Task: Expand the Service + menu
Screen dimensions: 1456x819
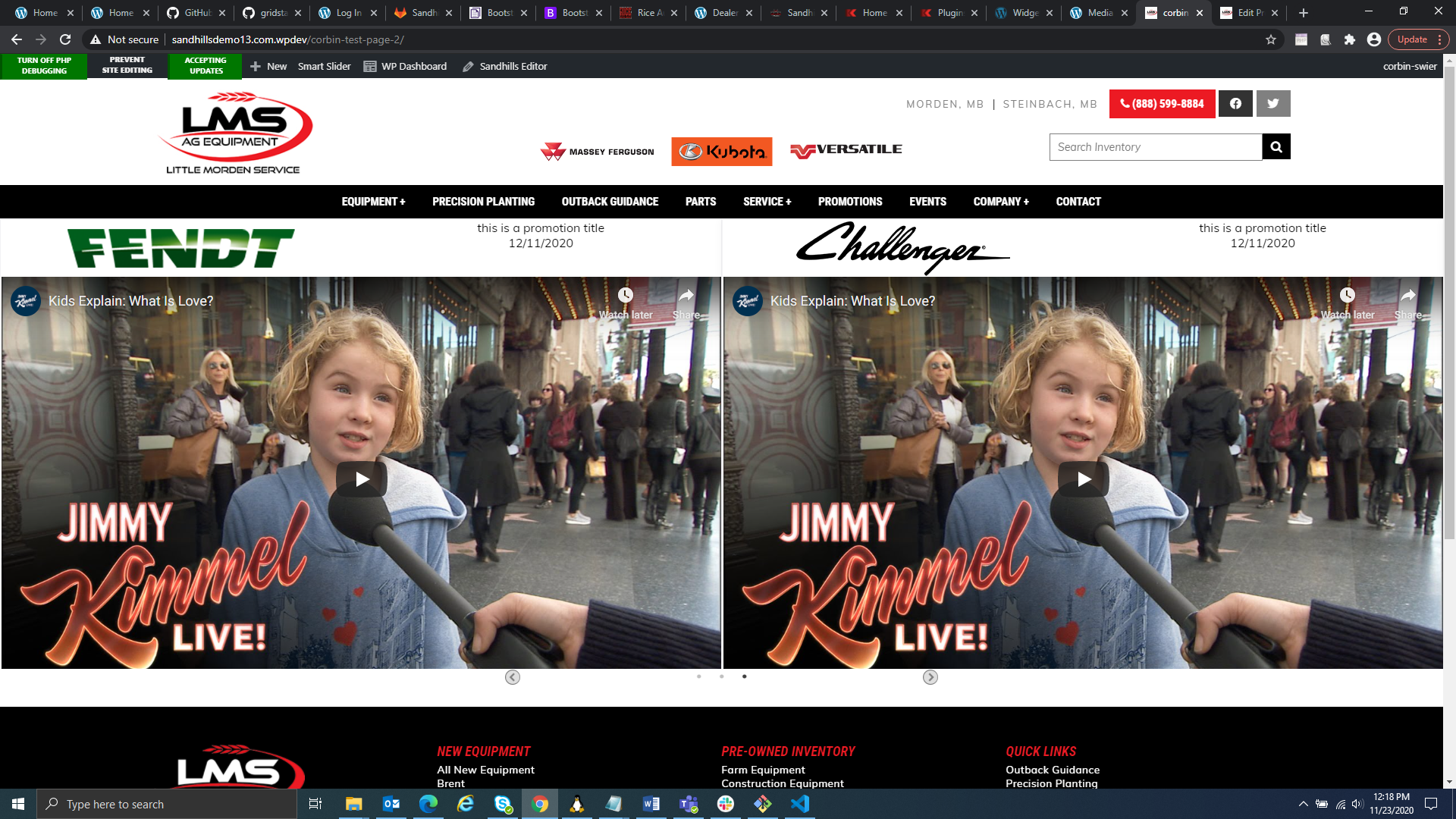Action: pyautogui.click(x=767, y=202)
